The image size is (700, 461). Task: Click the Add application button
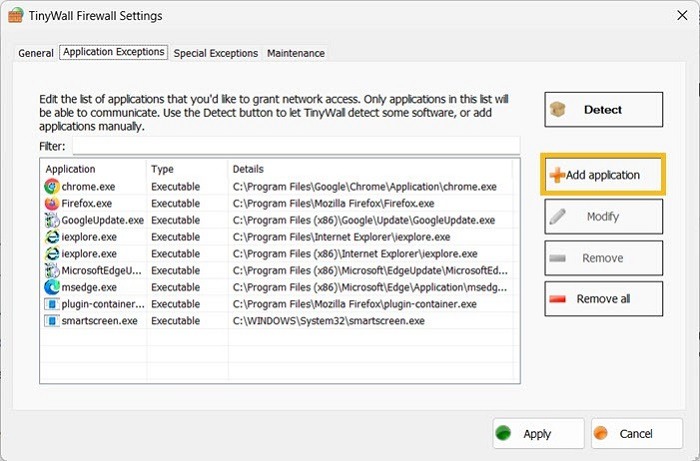602,175
